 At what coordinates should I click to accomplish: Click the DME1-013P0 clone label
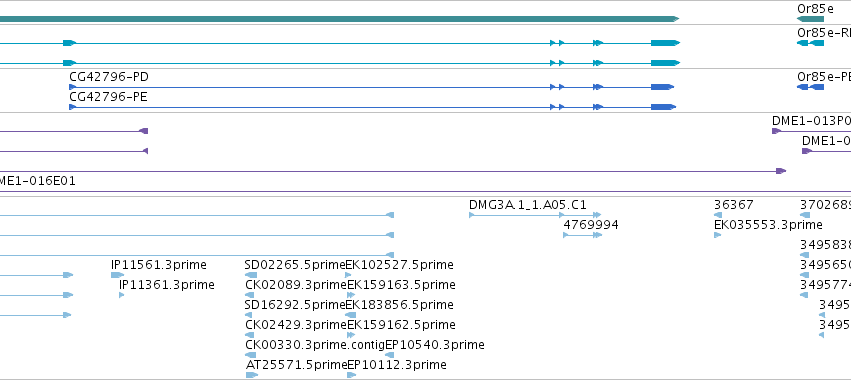[x=811, y=121]
